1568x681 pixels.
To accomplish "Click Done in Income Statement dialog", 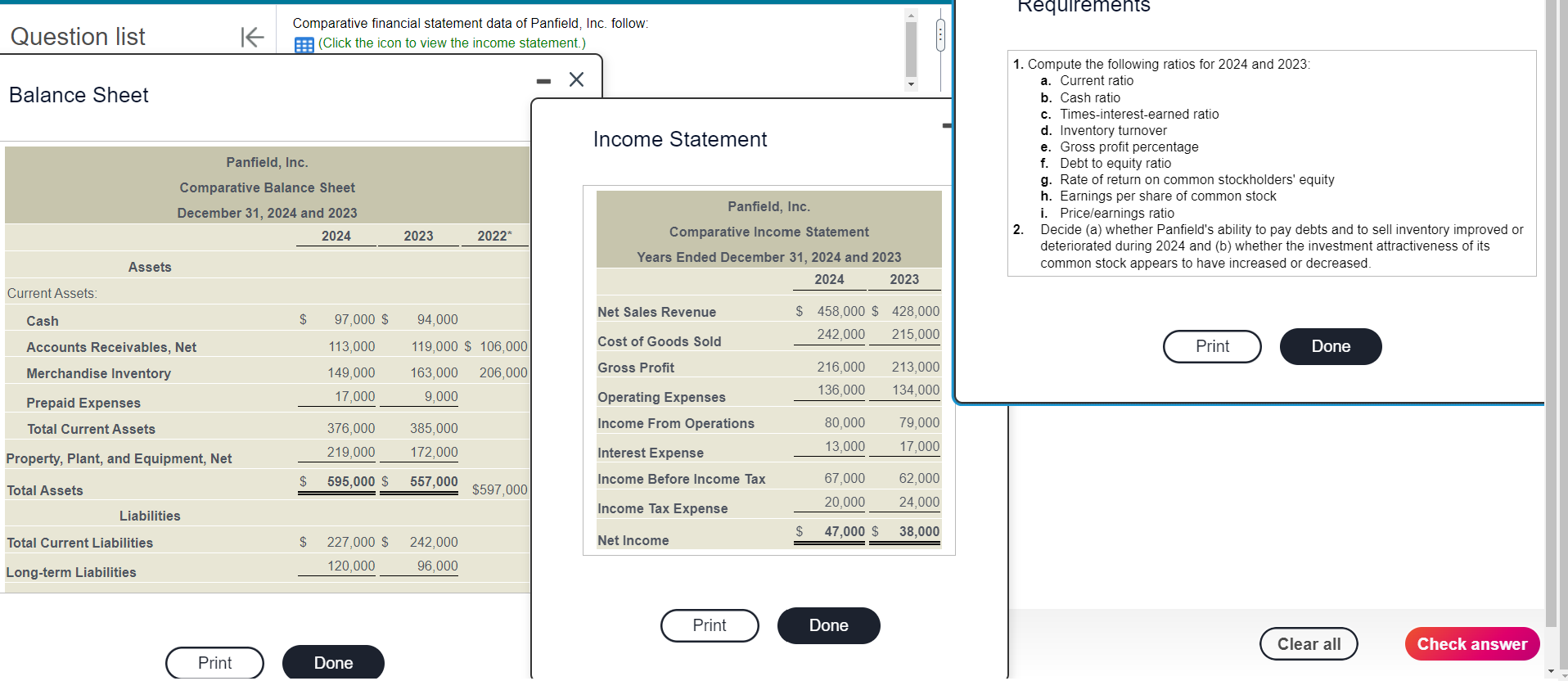I will [828, 625].
